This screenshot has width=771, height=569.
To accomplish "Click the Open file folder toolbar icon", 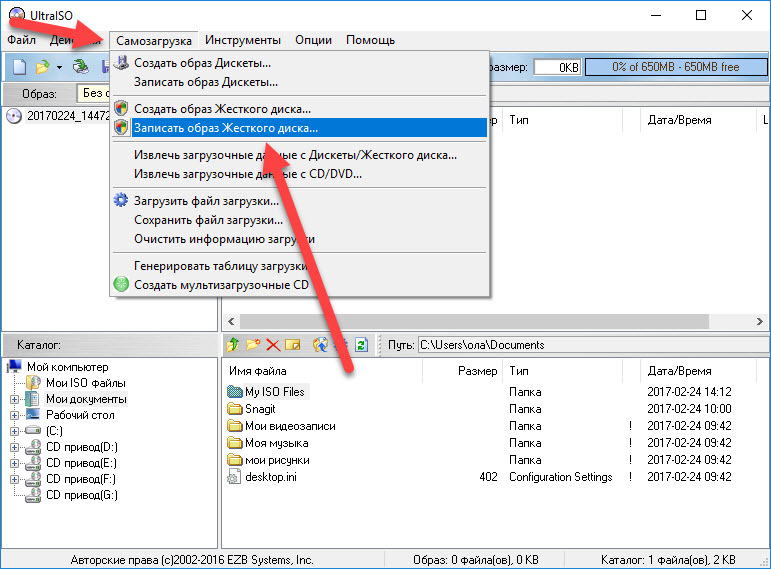I will [43, 67].
